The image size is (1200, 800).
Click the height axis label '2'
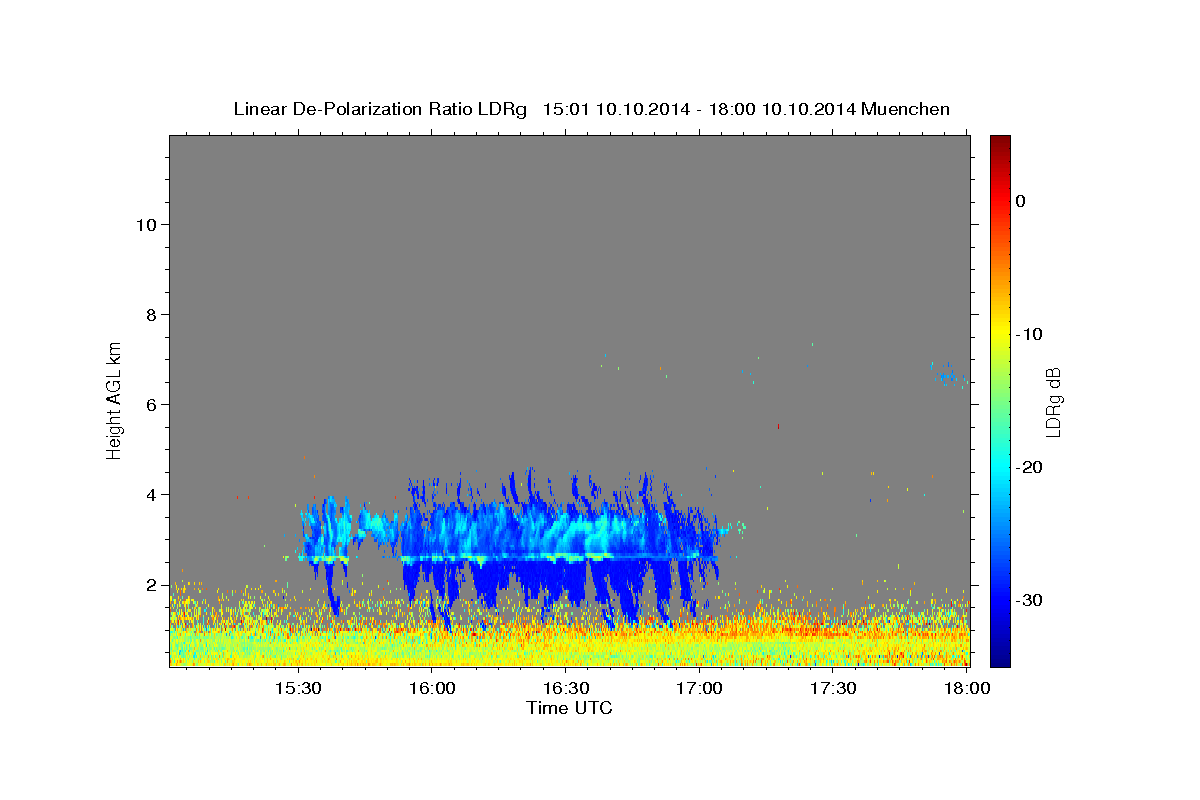click(150, 584)
